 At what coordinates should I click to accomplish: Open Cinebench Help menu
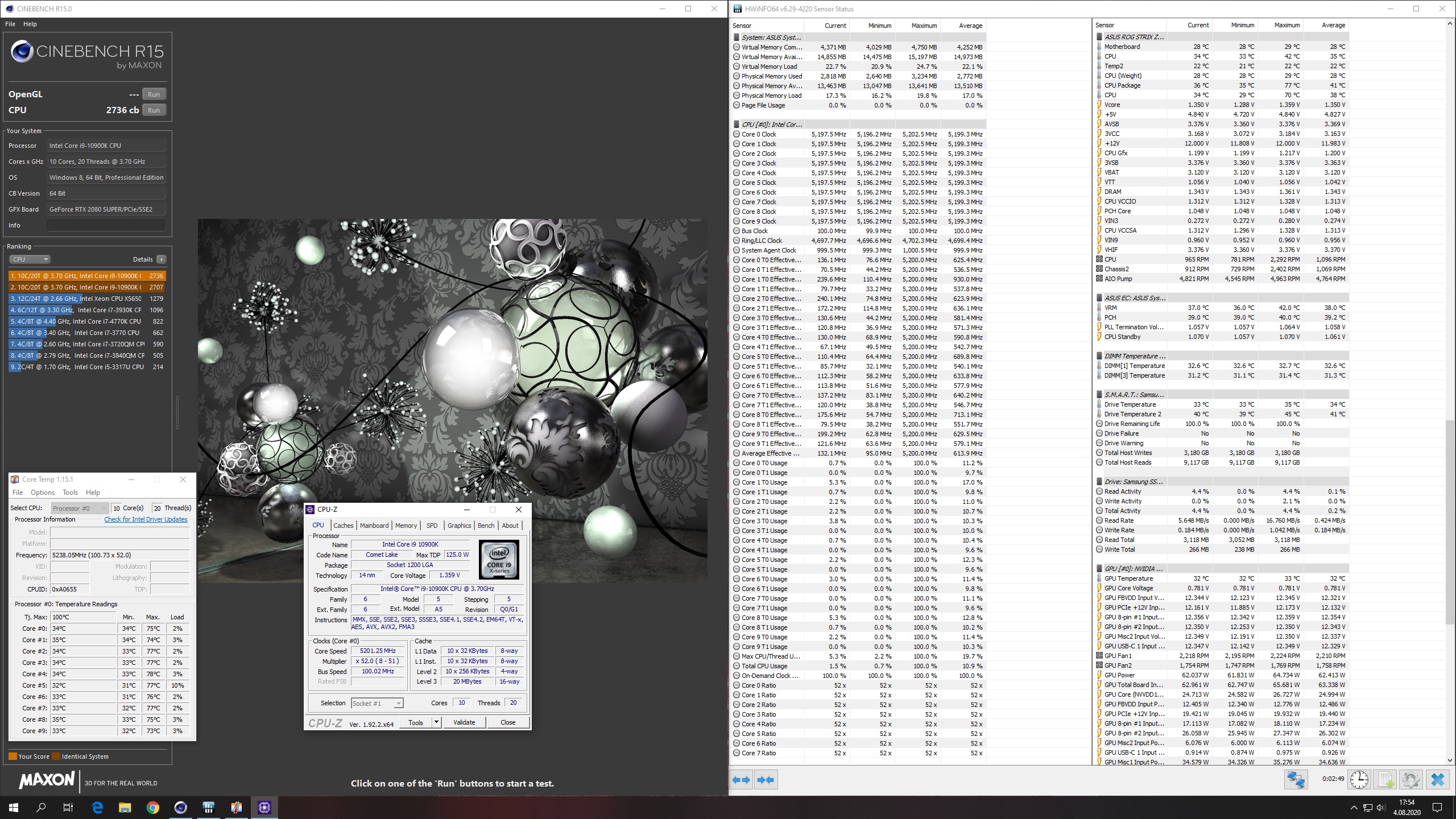[x=30, y=24]
